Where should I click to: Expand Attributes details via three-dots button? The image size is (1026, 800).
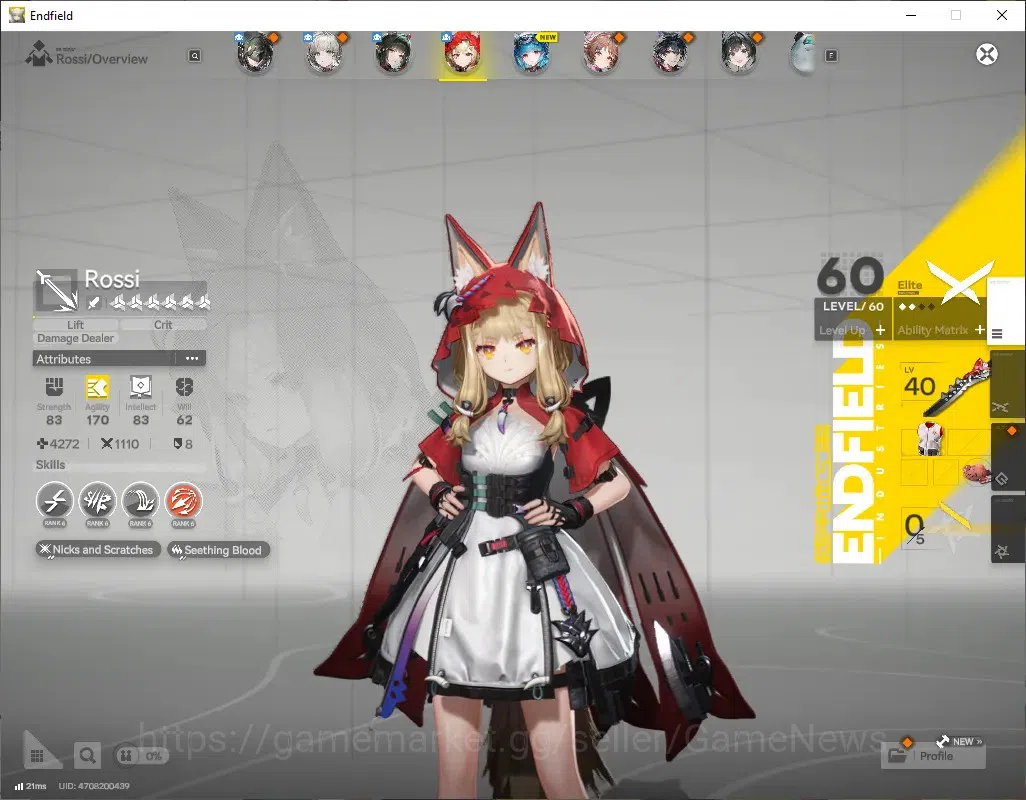[192, 358]
